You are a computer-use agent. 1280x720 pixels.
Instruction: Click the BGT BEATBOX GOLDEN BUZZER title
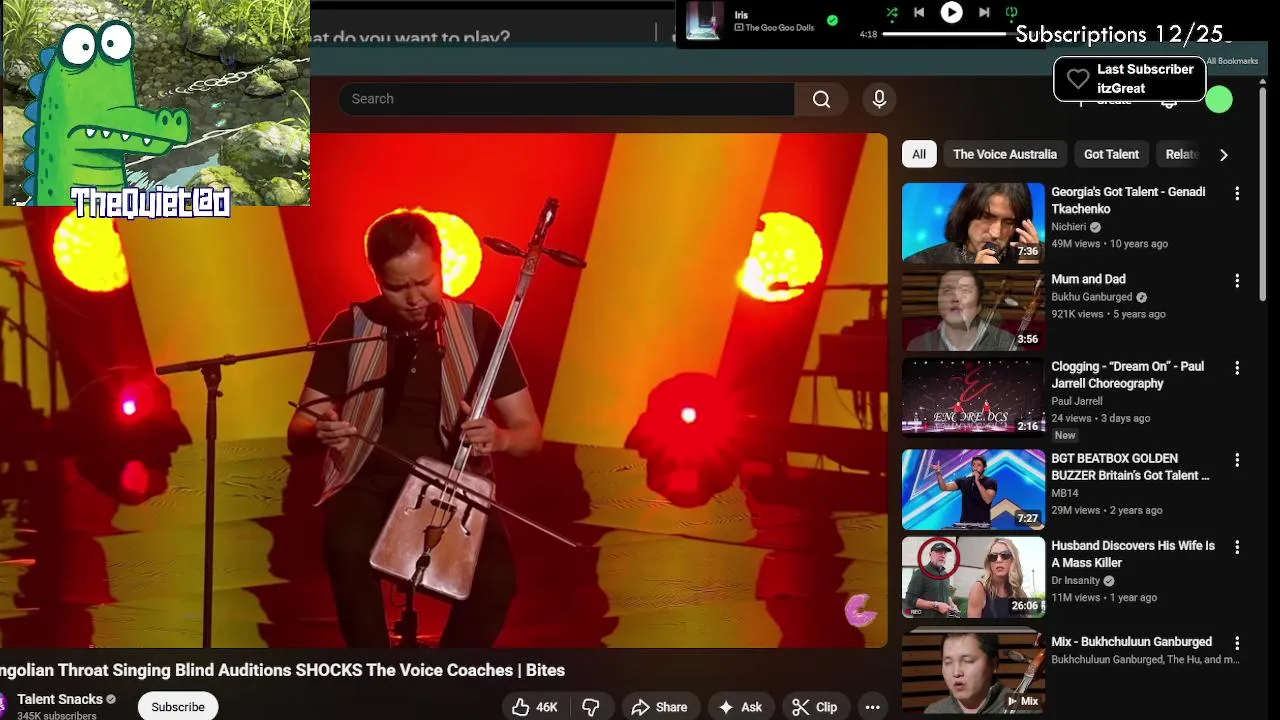point(1130,467)
